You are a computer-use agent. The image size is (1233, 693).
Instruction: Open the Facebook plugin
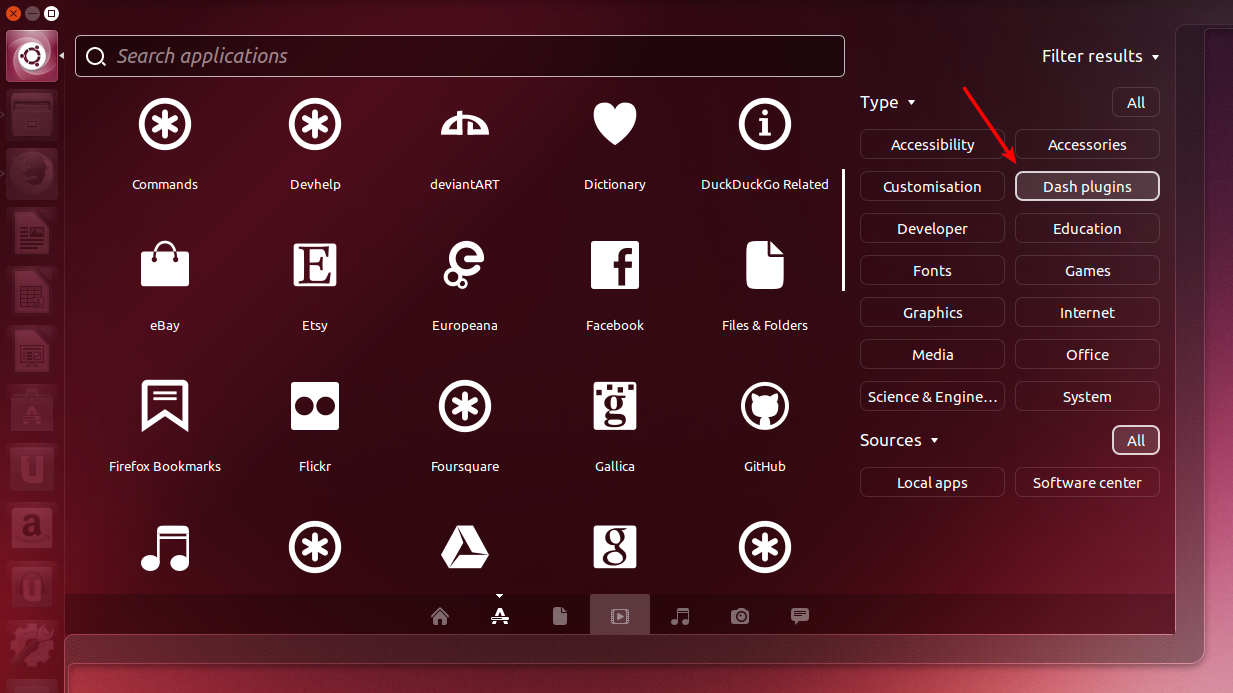coord(615,265)
